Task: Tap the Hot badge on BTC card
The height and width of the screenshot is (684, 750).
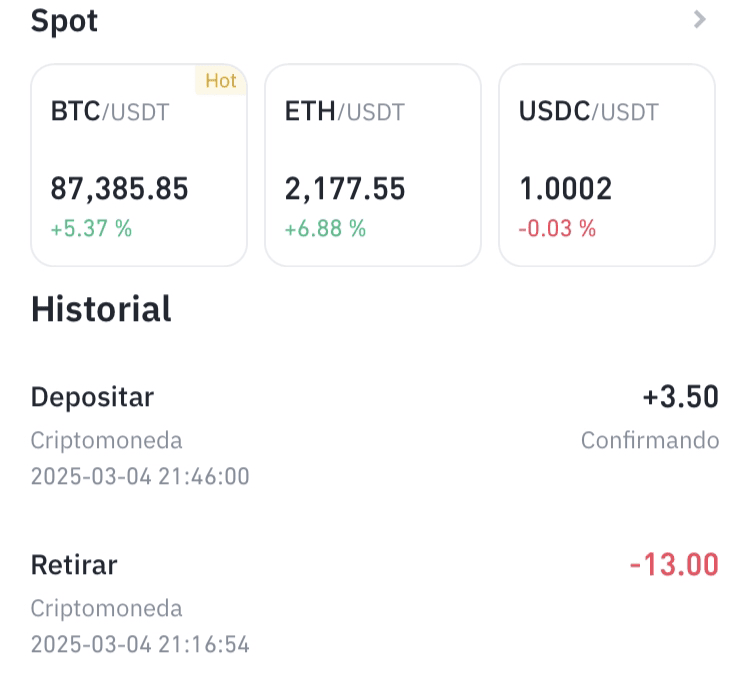Action: 221,80
